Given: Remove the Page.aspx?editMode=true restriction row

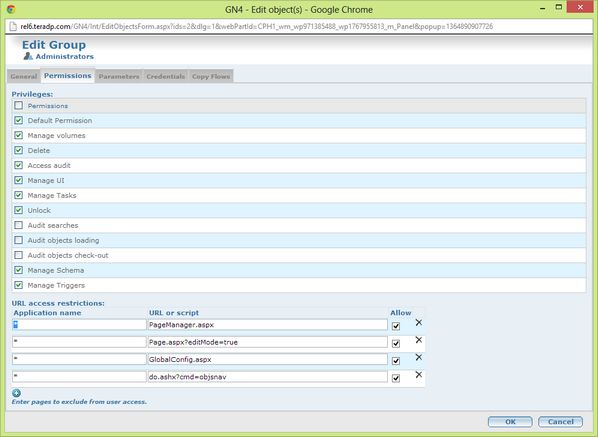Looking at the screenshot, I should click(x=419, y=340).
